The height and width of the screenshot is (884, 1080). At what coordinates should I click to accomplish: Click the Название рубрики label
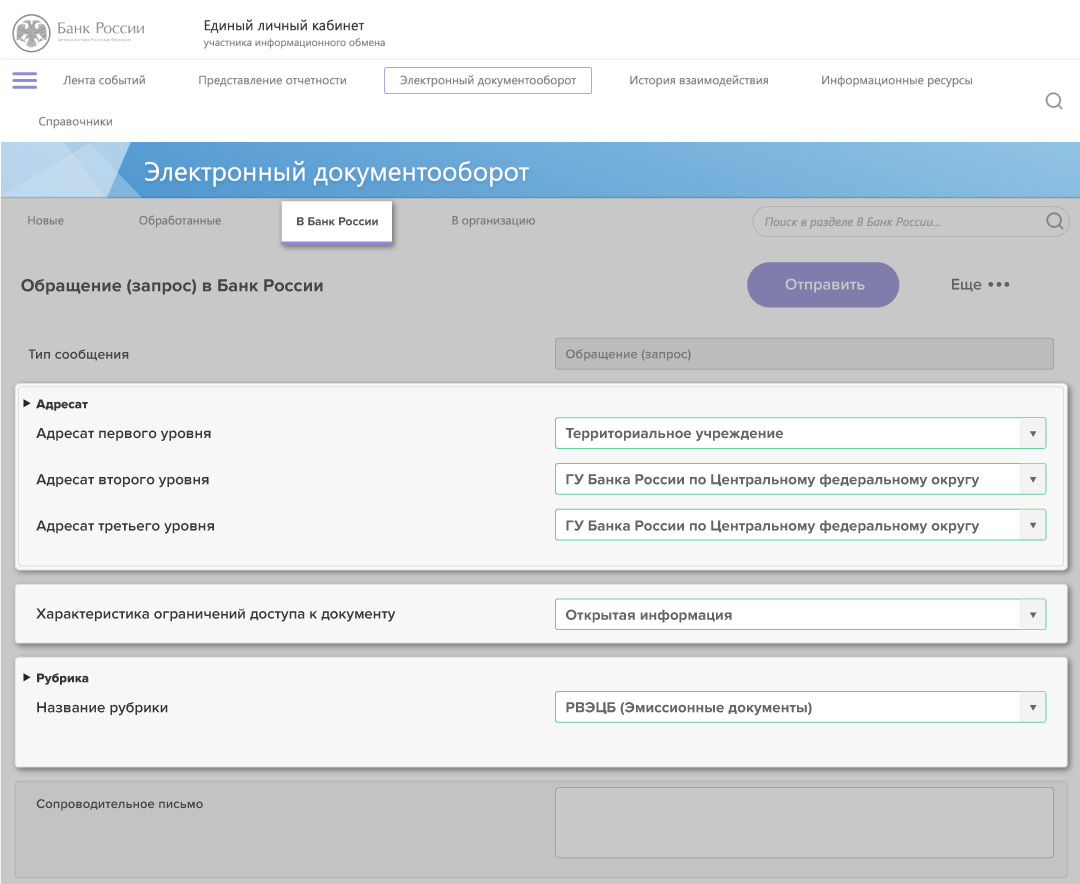point(102,708)
